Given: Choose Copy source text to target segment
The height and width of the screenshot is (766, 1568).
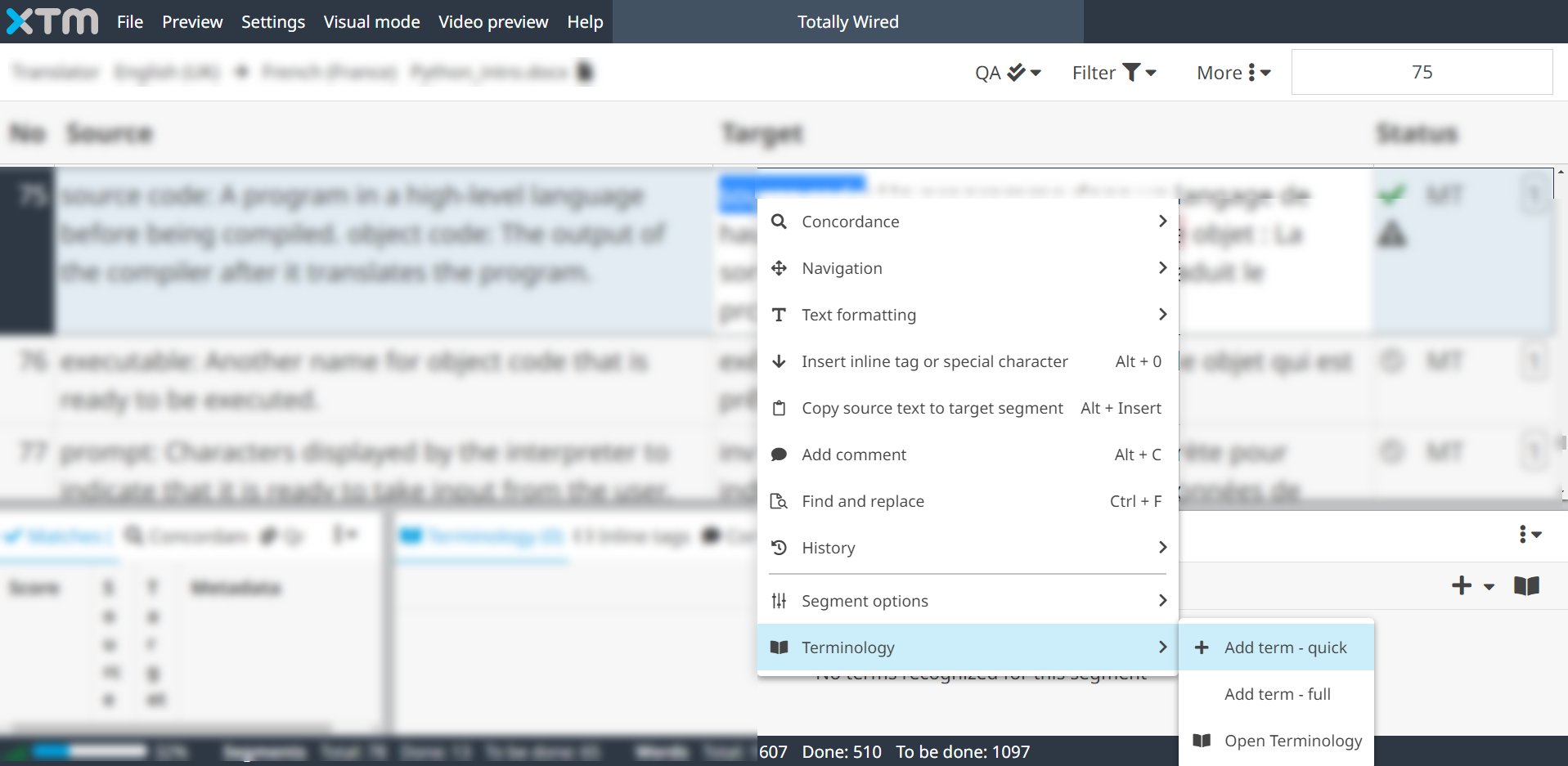Looking at the screenshot, I should tap(968, 408).
